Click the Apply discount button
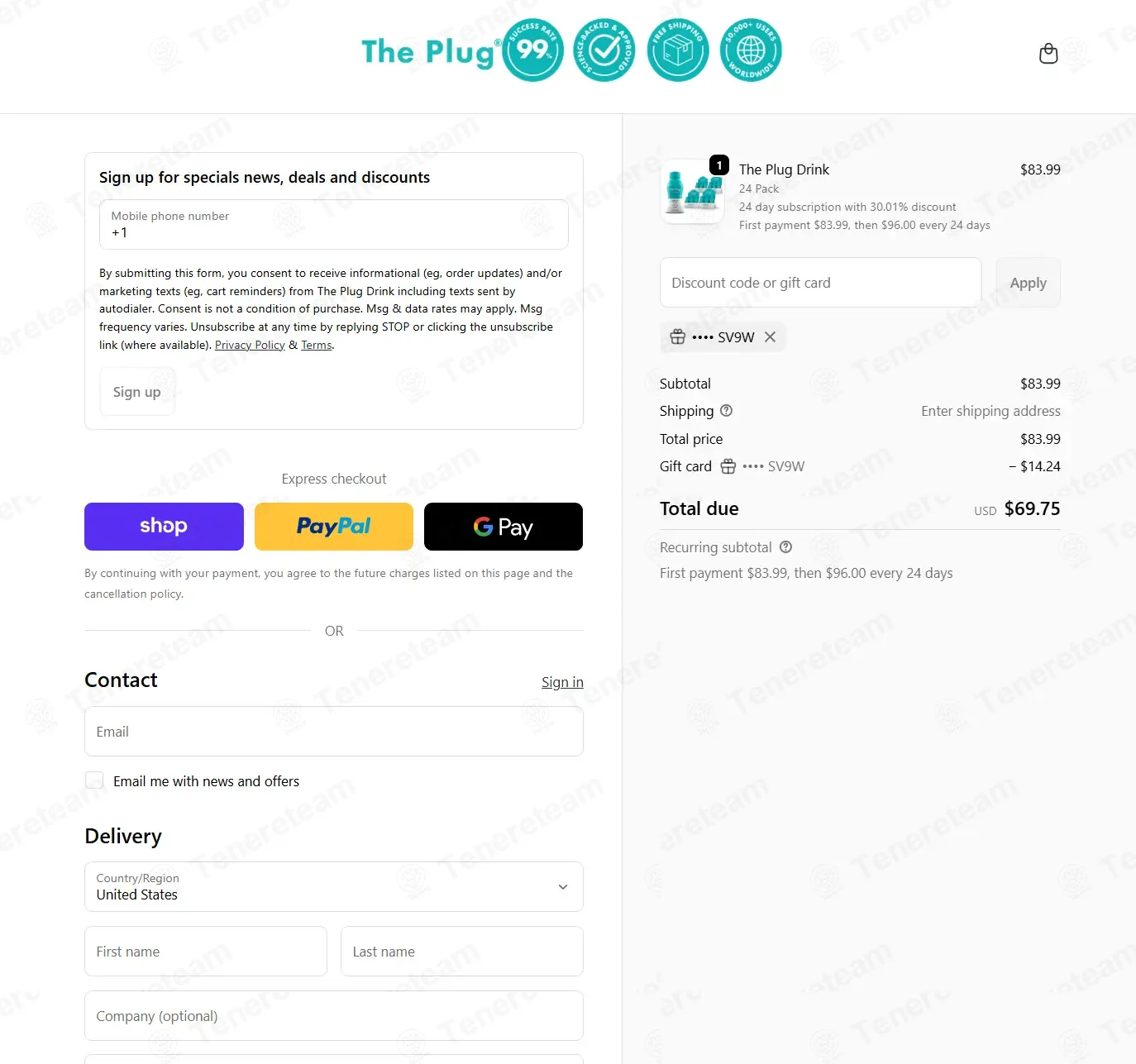The width and height of the screenshot is (1136, 1064). click(1029, 283)
